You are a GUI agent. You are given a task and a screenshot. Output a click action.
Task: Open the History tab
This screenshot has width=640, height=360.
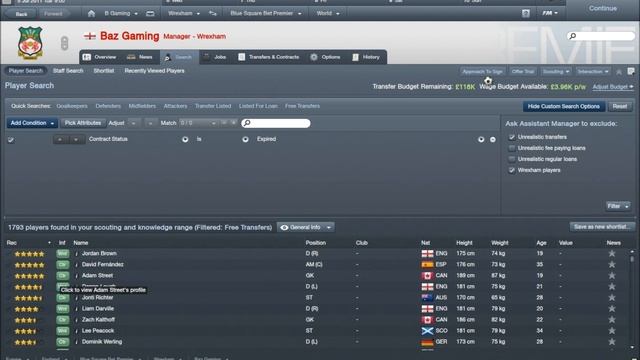click(x=366, y=57)
